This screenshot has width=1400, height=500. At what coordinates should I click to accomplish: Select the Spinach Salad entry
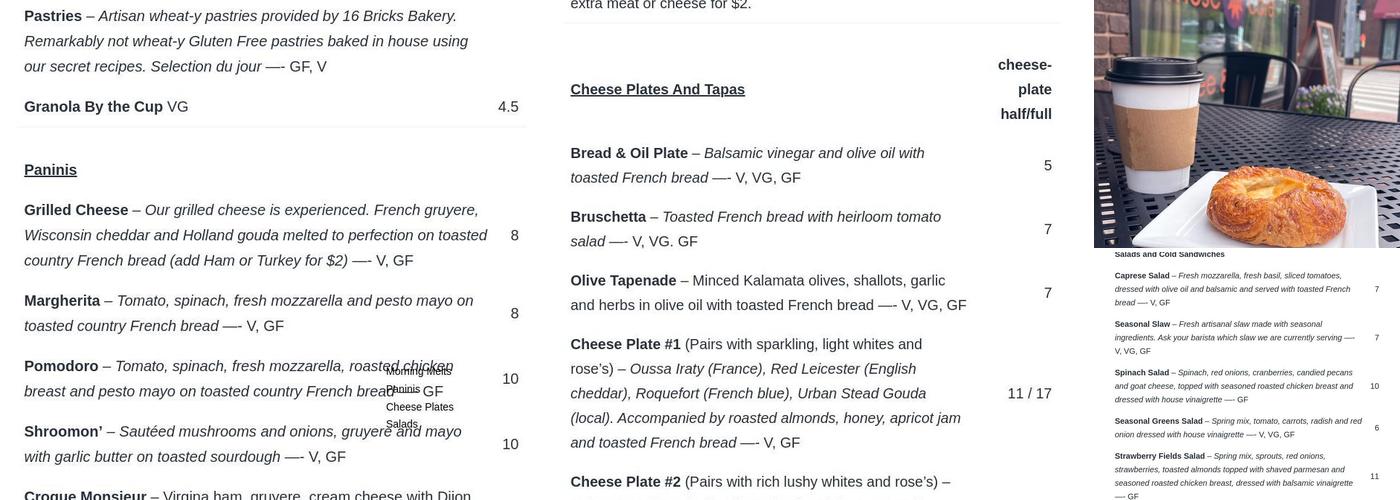click(1141, 373)
